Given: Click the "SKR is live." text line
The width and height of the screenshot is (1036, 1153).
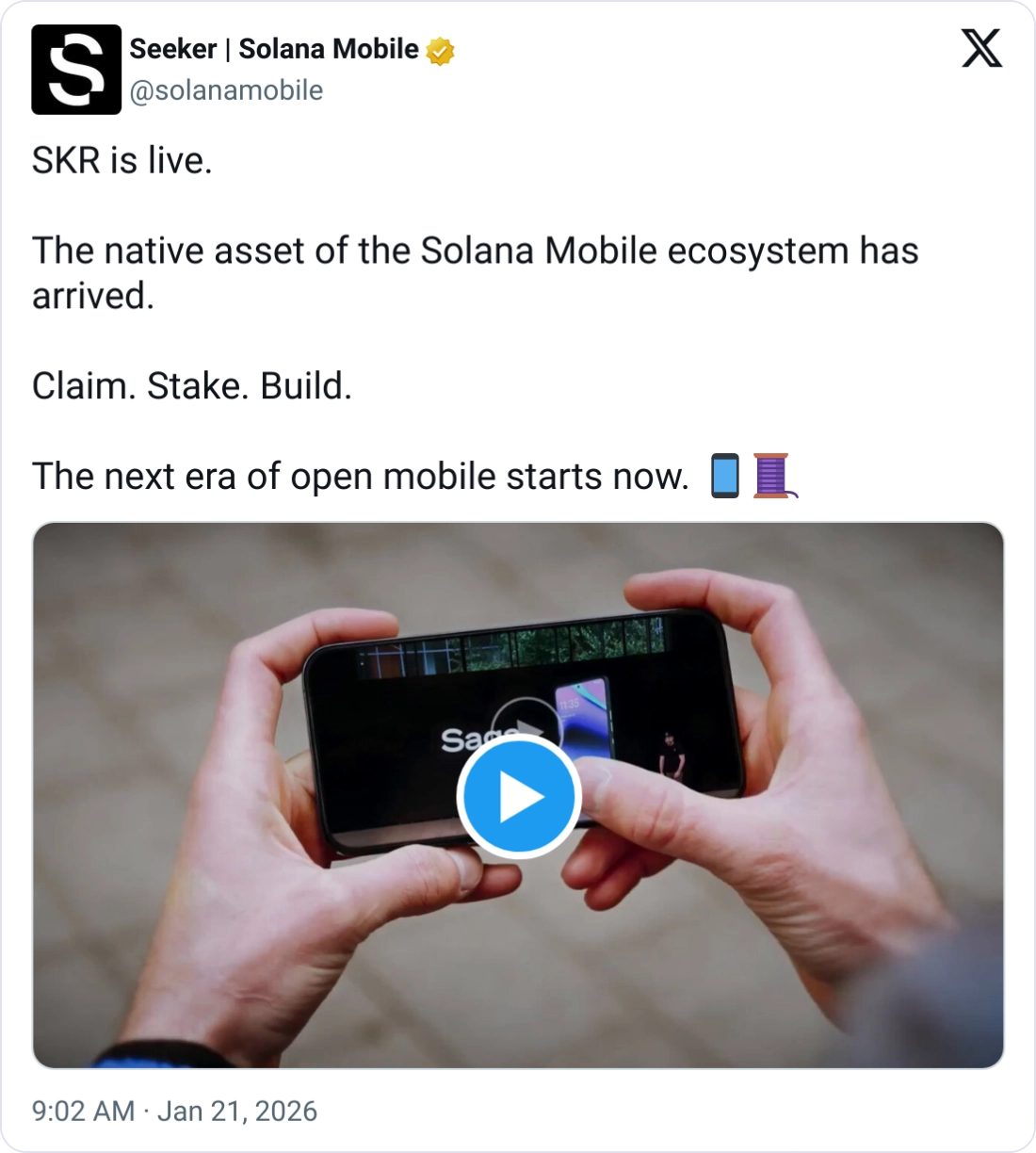Looking at the screenshot, I should [122, 161].
